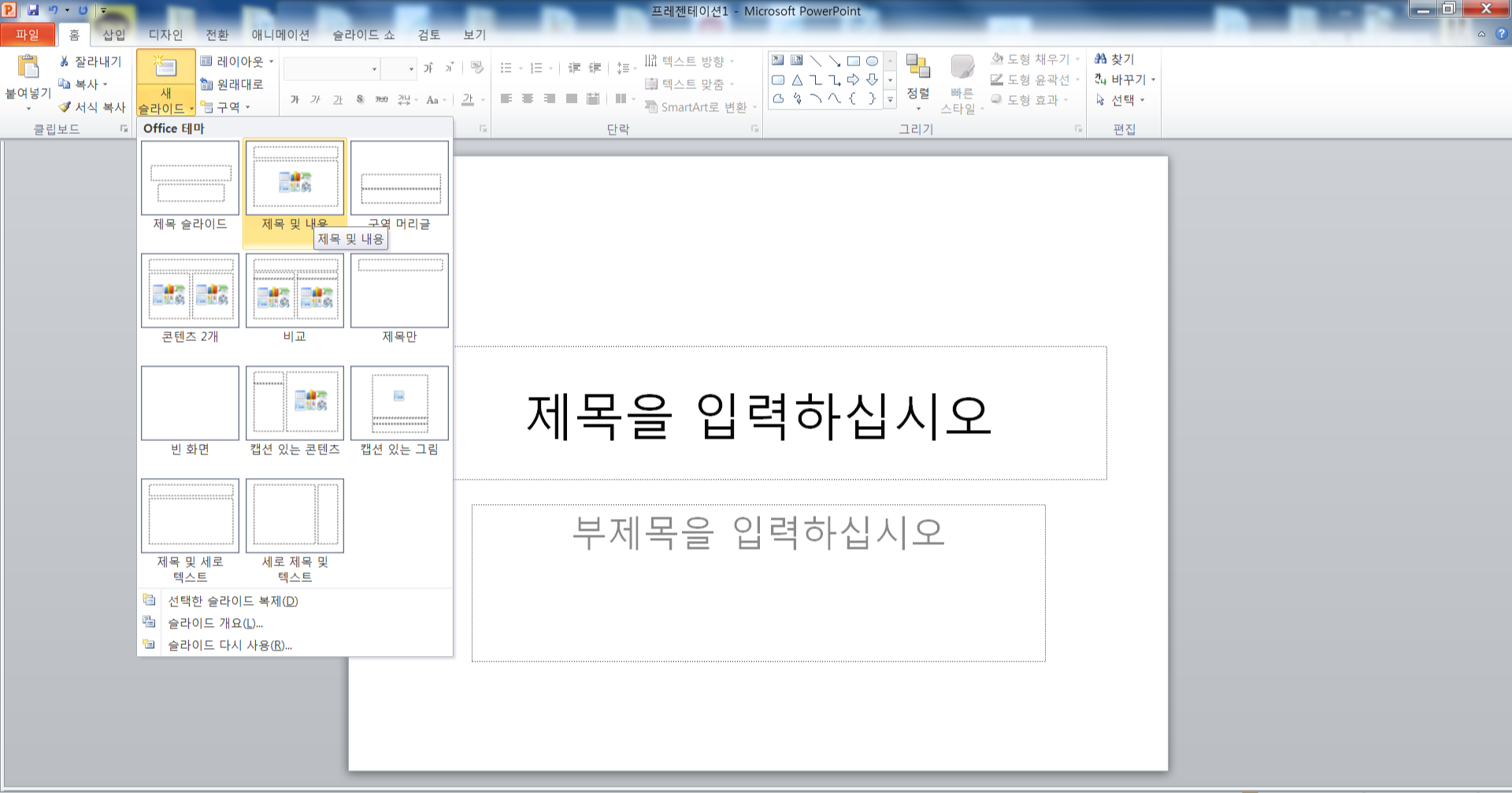This screenshot has width=1512, height=793.
Task: Click the Increase Font Size icon
Action: click(x=428, y=68)
